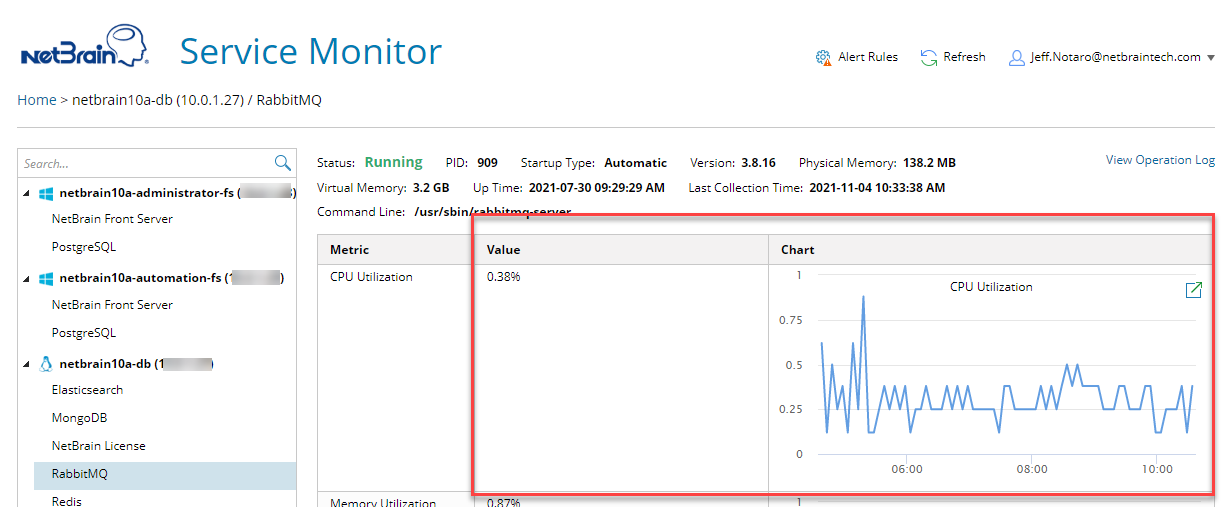The image size is (1224, 507).
Task: Select NetBrain License service
Action: click(98, 446)
